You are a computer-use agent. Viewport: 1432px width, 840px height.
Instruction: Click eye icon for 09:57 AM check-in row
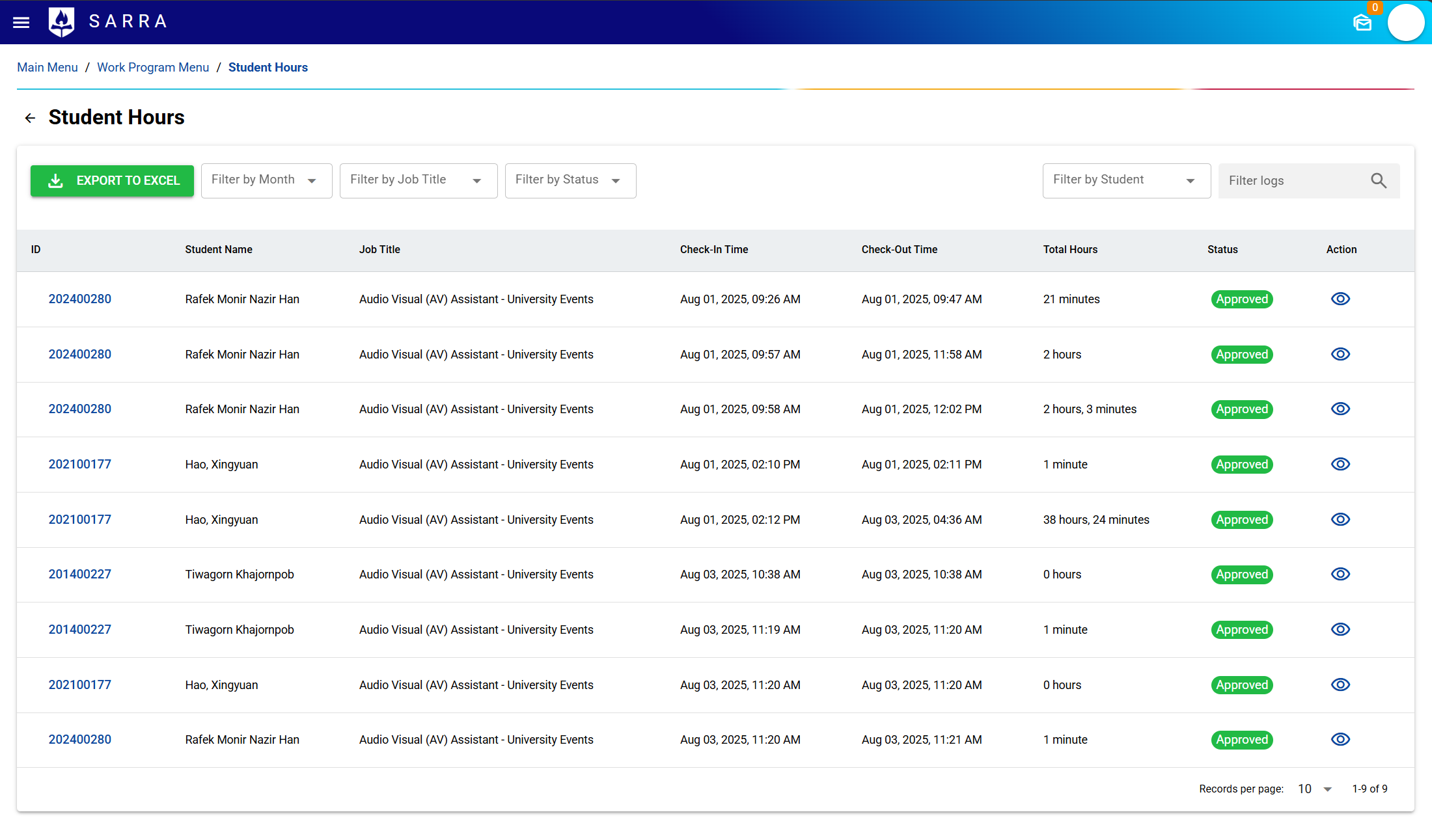[1340, 355]
